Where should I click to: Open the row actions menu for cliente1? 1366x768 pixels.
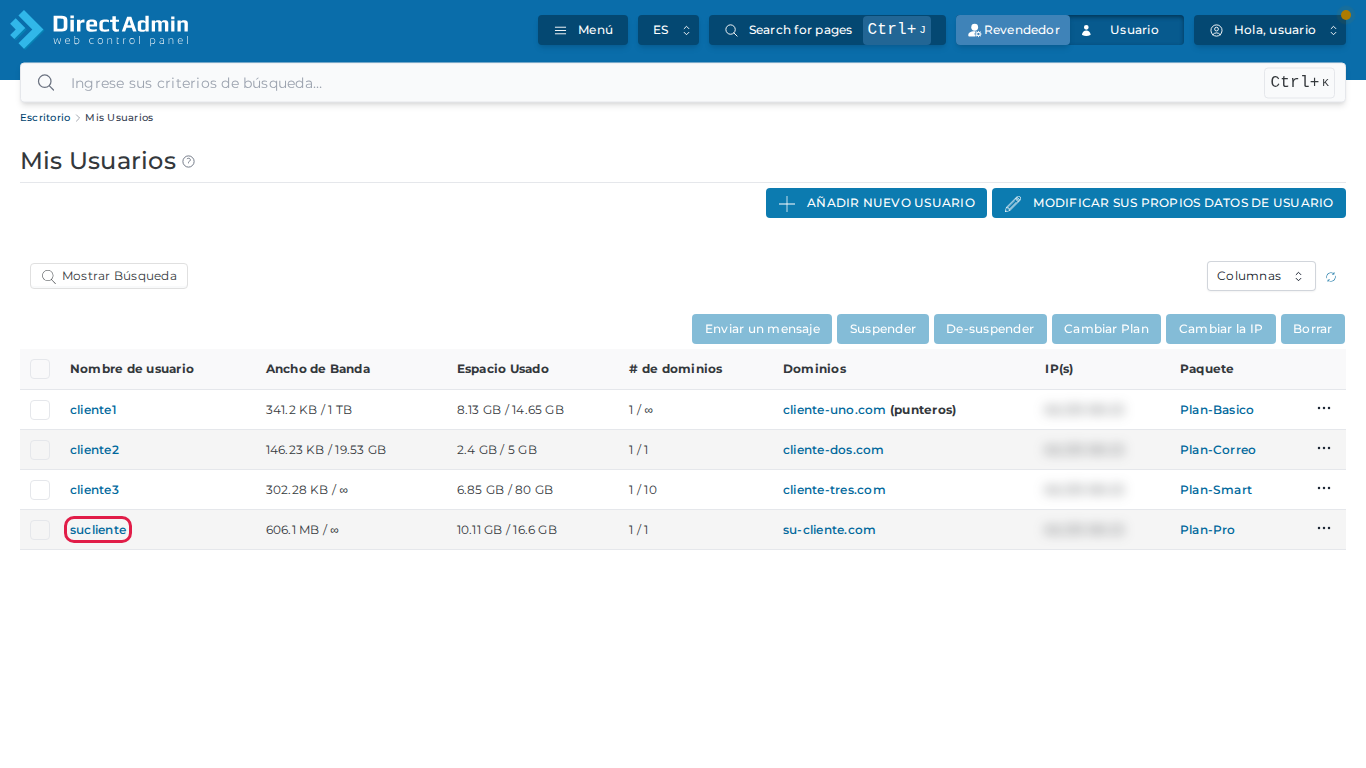[1324, 409]
